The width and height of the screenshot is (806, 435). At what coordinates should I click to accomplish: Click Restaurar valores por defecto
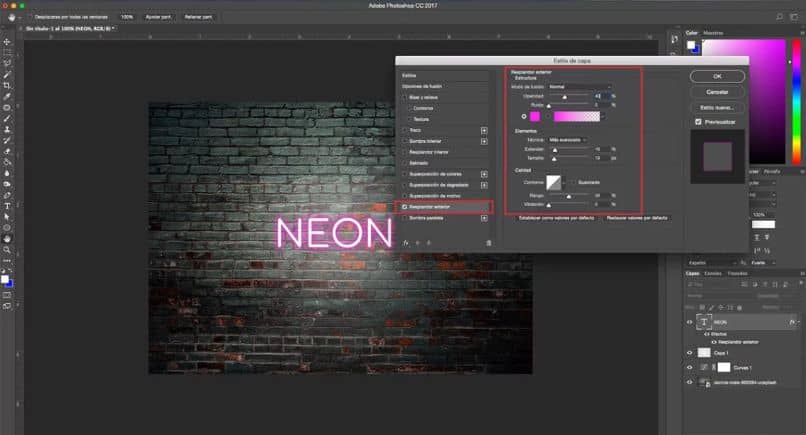tap(637, 218)
